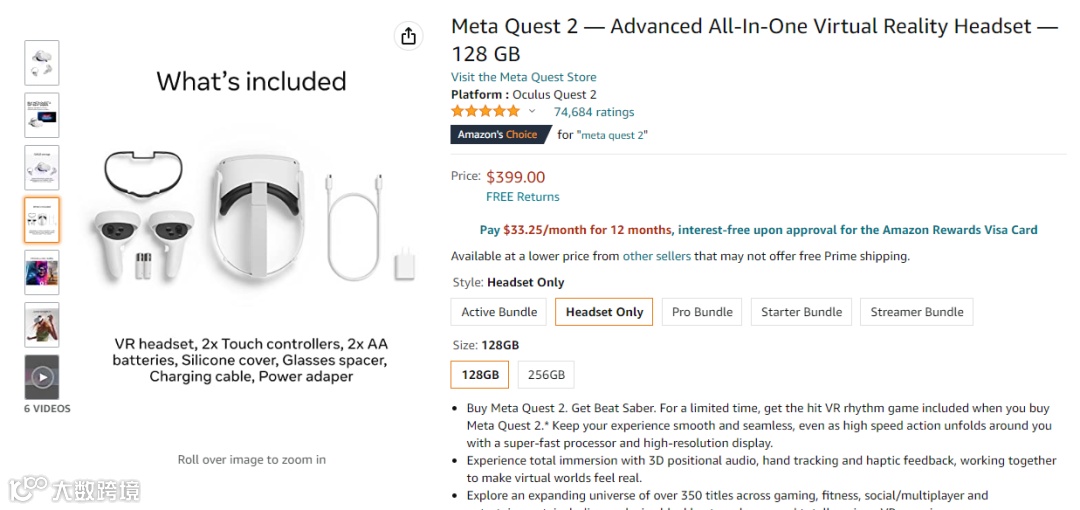Select the 128GB size option
Screen dimensions: 1080x510
click(x=480, y=375)
